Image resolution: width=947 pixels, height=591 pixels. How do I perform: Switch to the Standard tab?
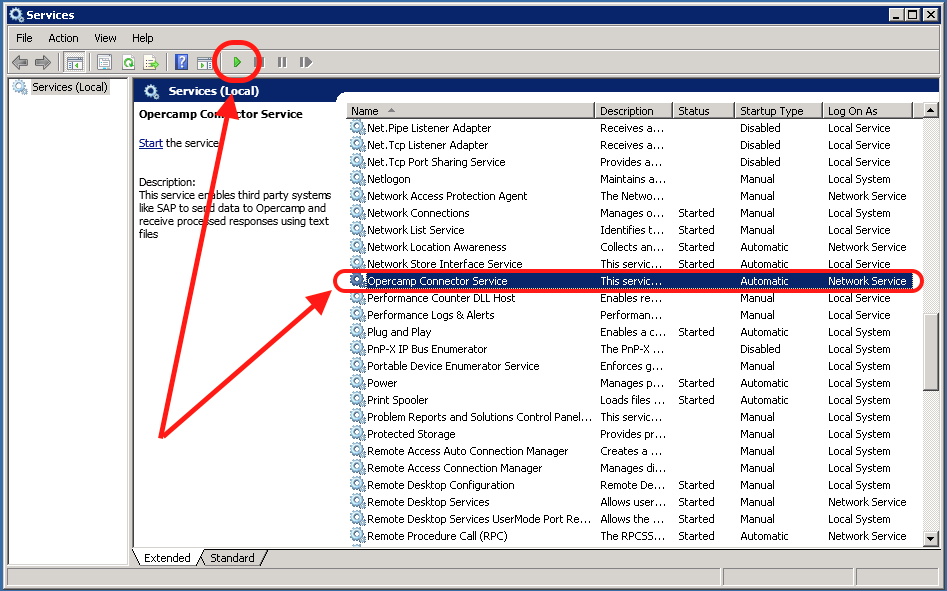click(x=232, y=558)
